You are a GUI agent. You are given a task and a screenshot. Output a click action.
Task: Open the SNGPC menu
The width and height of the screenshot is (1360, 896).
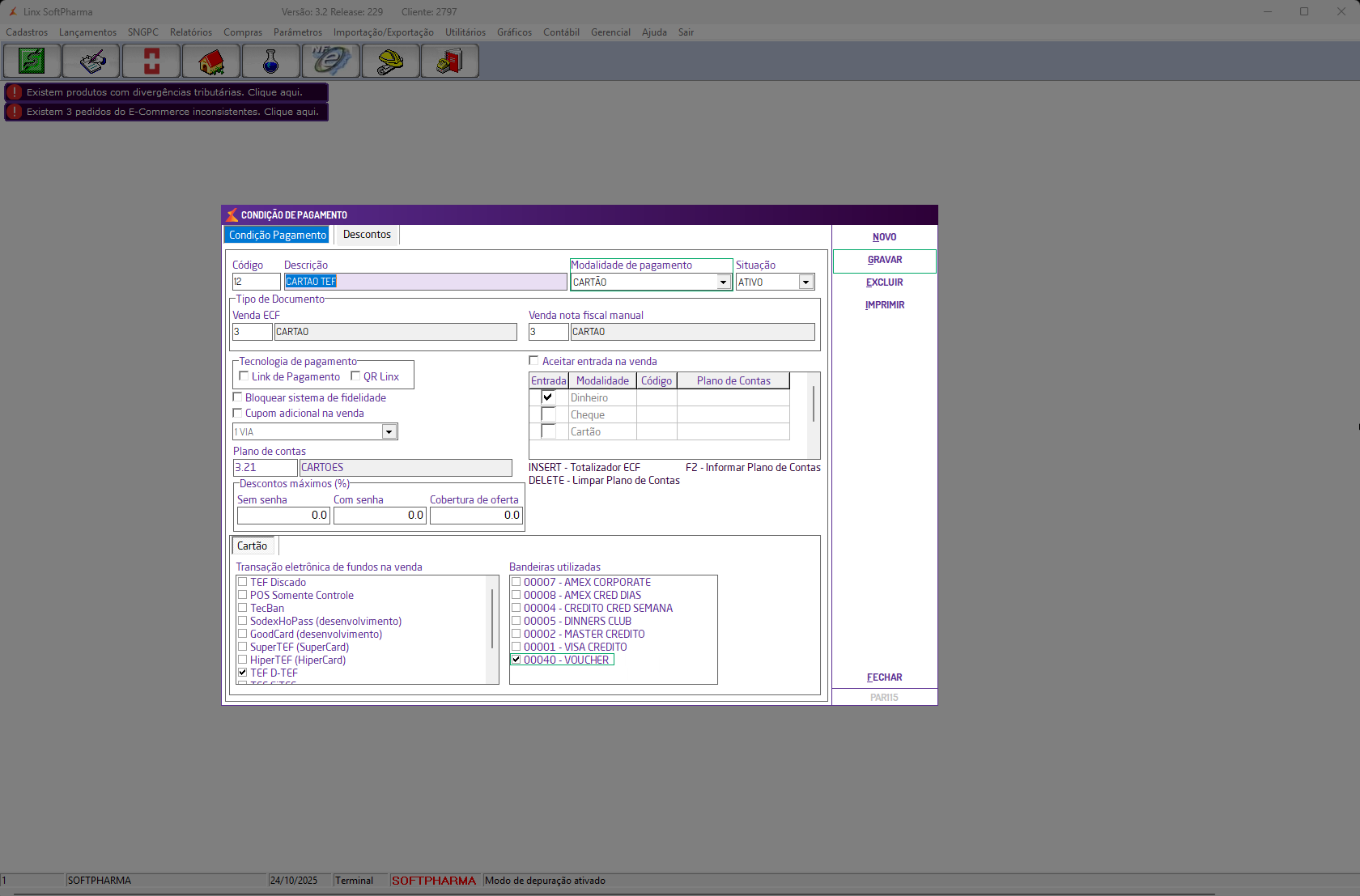[143, 32]
